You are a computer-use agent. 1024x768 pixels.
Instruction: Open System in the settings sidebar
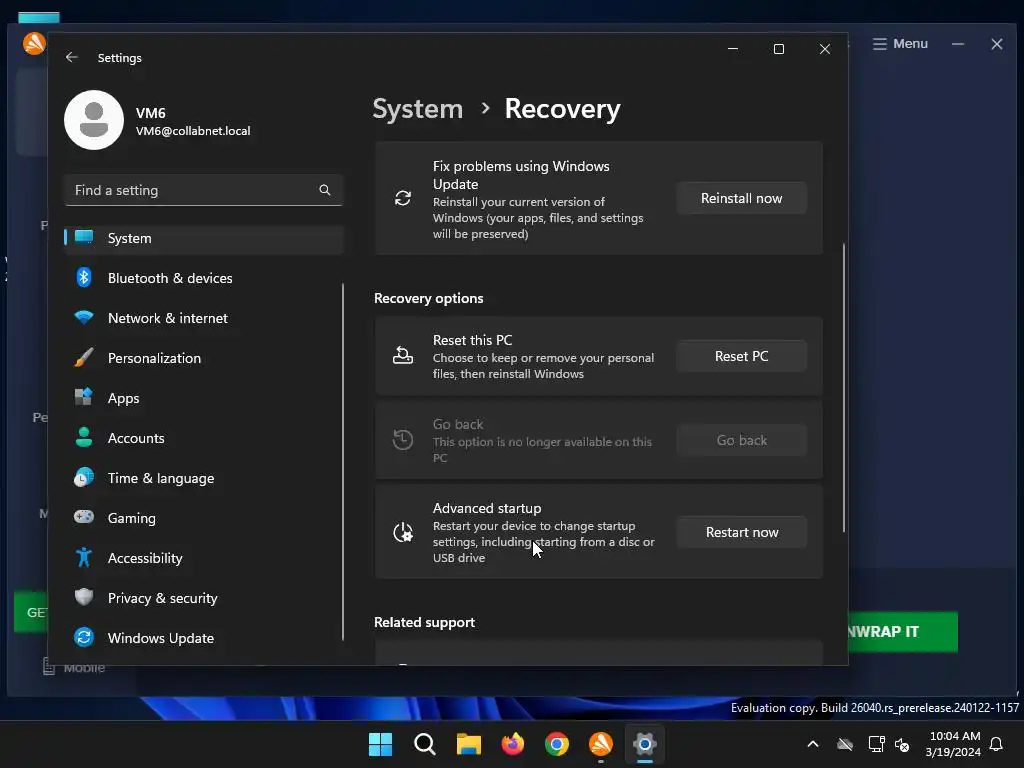click(x=204, y=238)
